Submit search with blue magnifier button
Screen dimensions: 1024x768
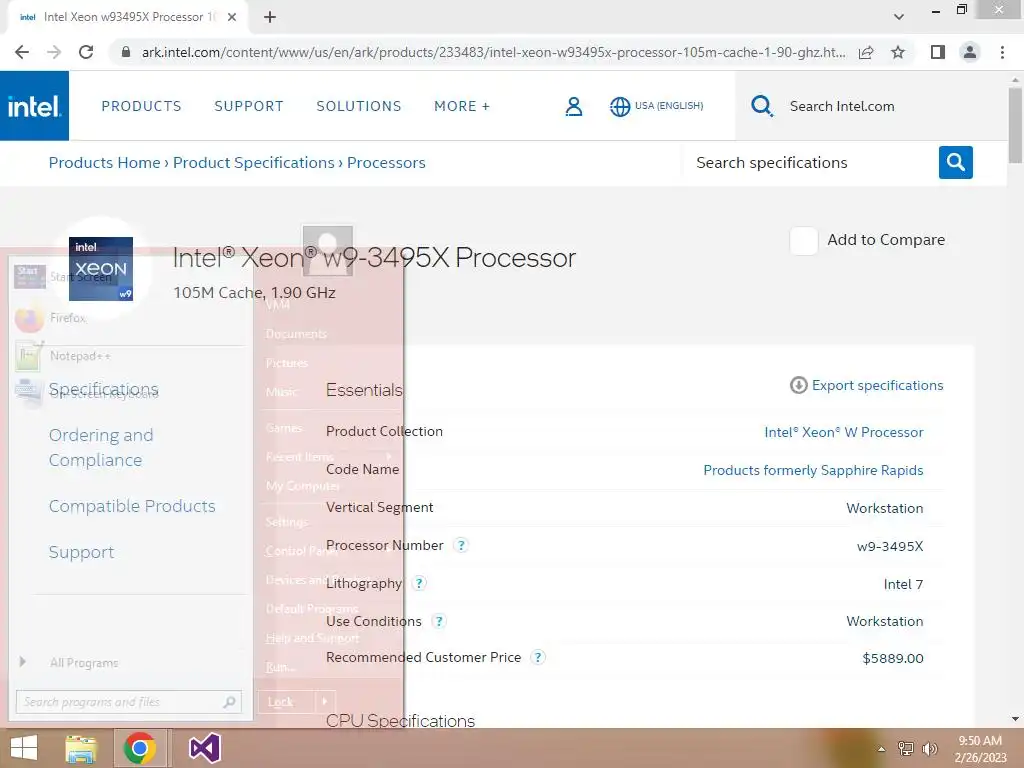click(x=955, y=162)
